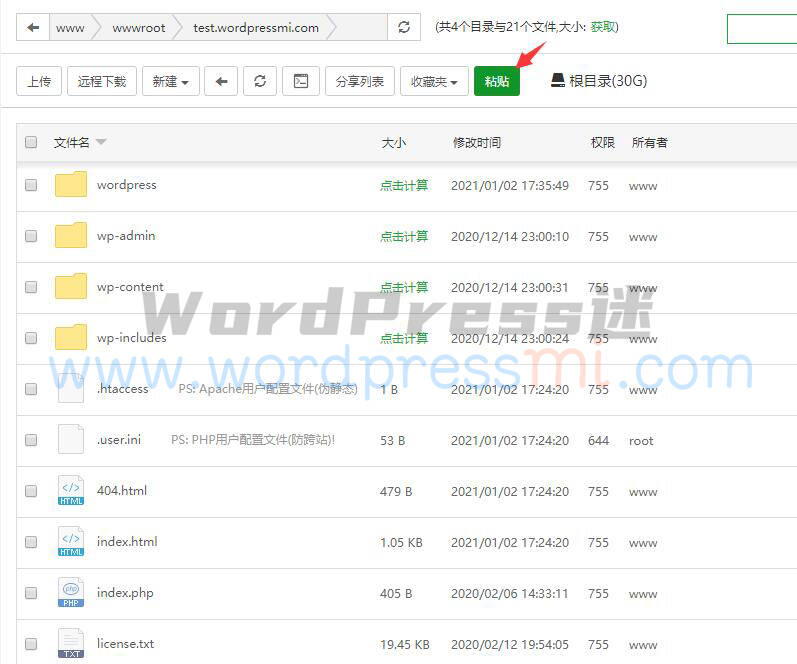The height and width of the screenshot is (664, 797).
Task: Click the 大小 column header
Action: (x=394, y=142)
